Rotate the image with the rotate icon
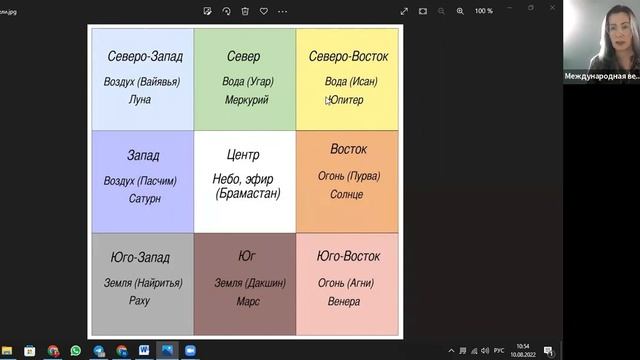Screen dimensions: 640x360 [x=226, y=11]
